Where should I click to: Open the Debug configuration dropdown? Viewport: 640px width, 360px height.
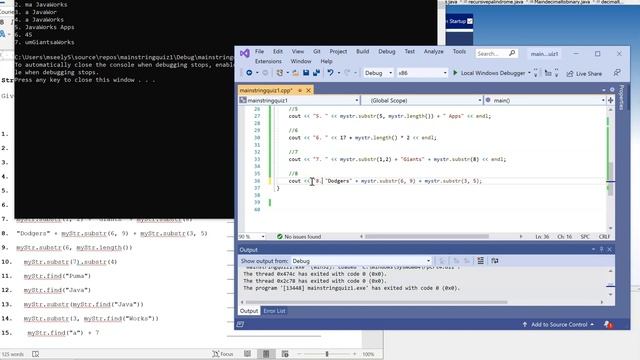coord(378,73)
